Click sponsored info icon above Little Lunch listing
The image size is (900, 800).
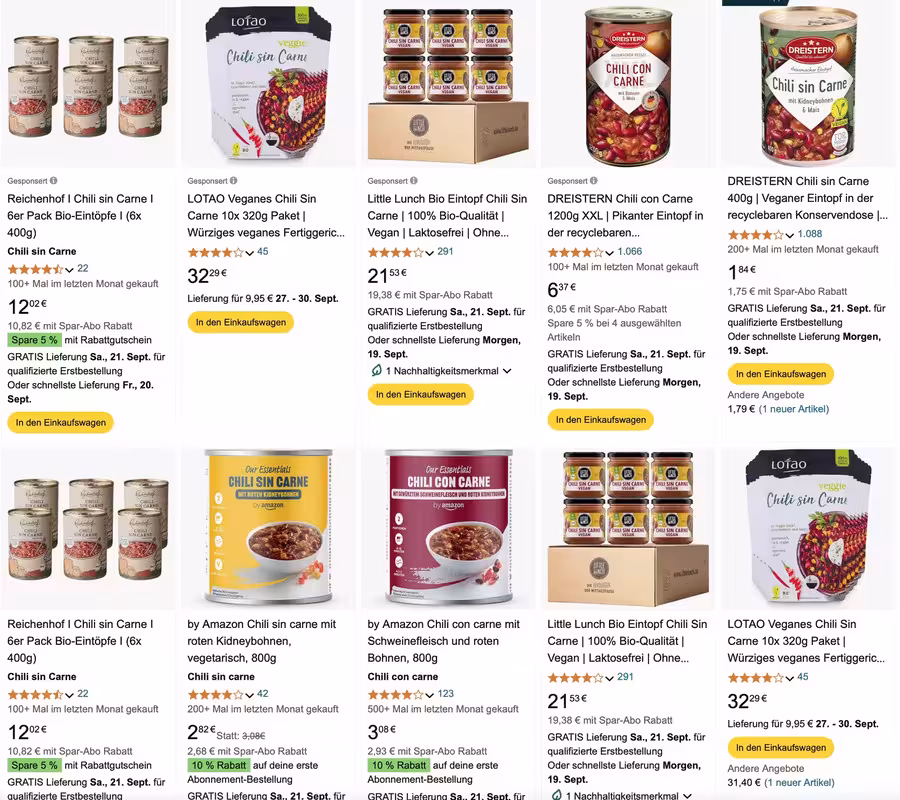tap(414, 180)
